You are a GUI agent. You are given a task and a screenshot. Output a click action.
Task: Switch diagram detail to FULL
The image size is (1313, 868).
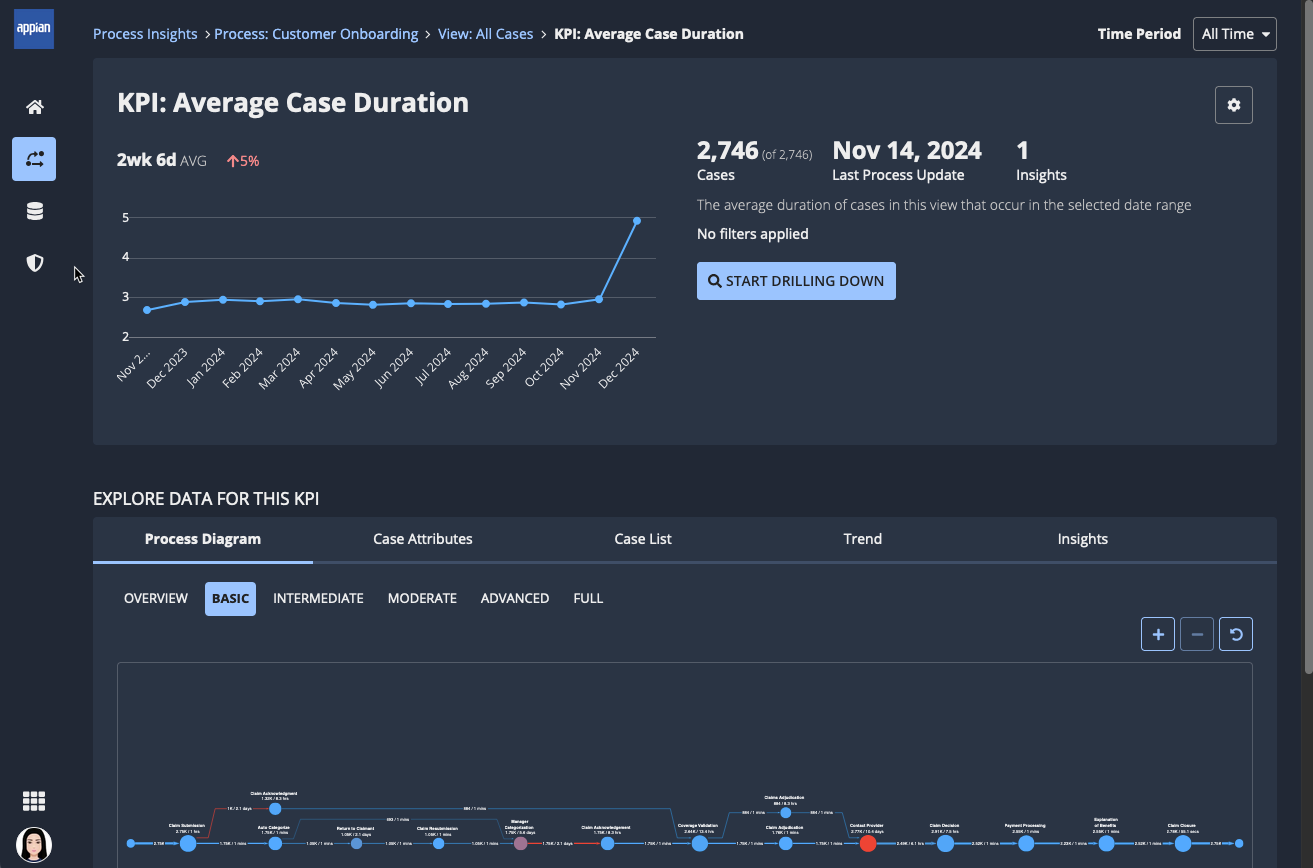(588, 598)
